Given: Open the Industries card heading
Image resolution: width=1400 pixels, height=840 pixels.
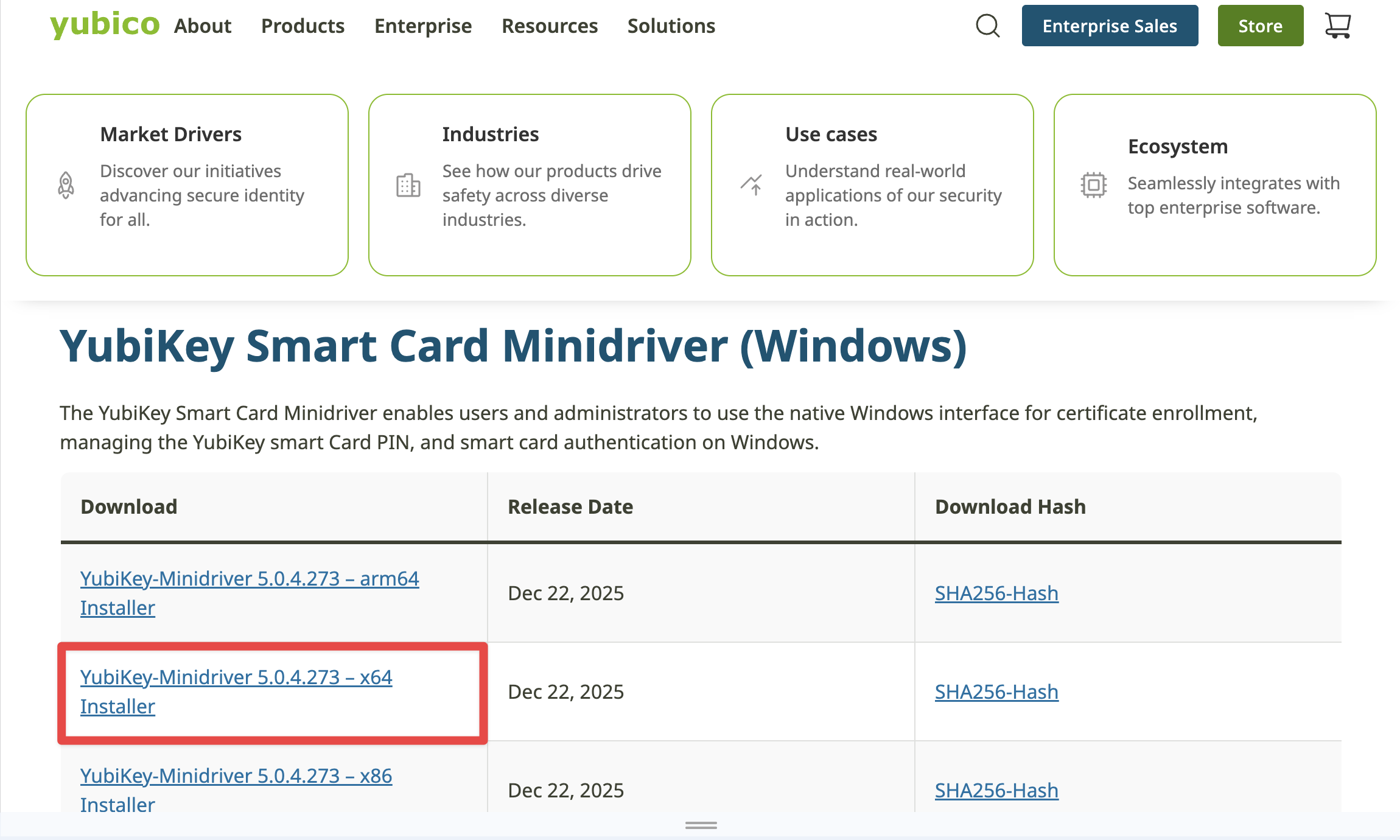Looking at the screenshot, I should [x=491, y=134].
